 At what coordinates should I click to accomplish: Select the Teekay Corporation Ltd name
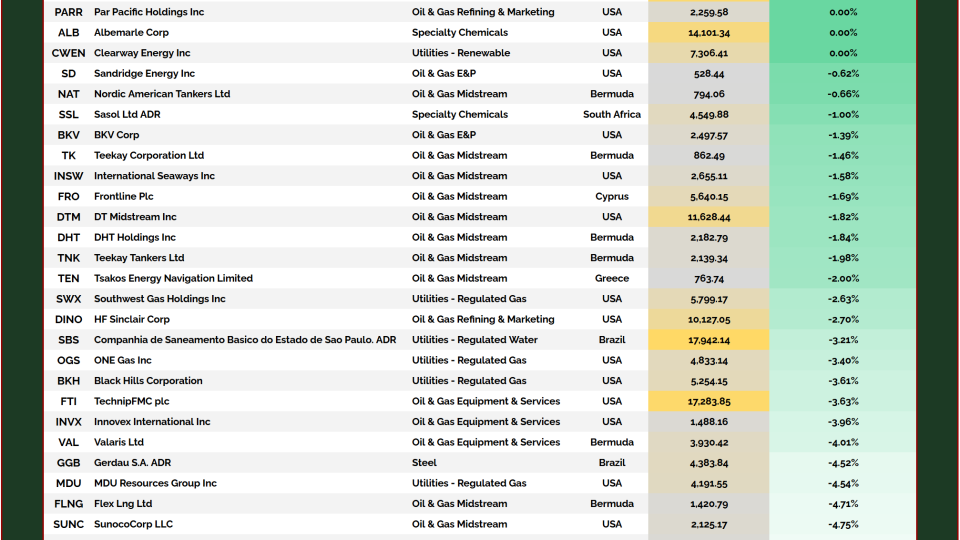tap(149, 155)
